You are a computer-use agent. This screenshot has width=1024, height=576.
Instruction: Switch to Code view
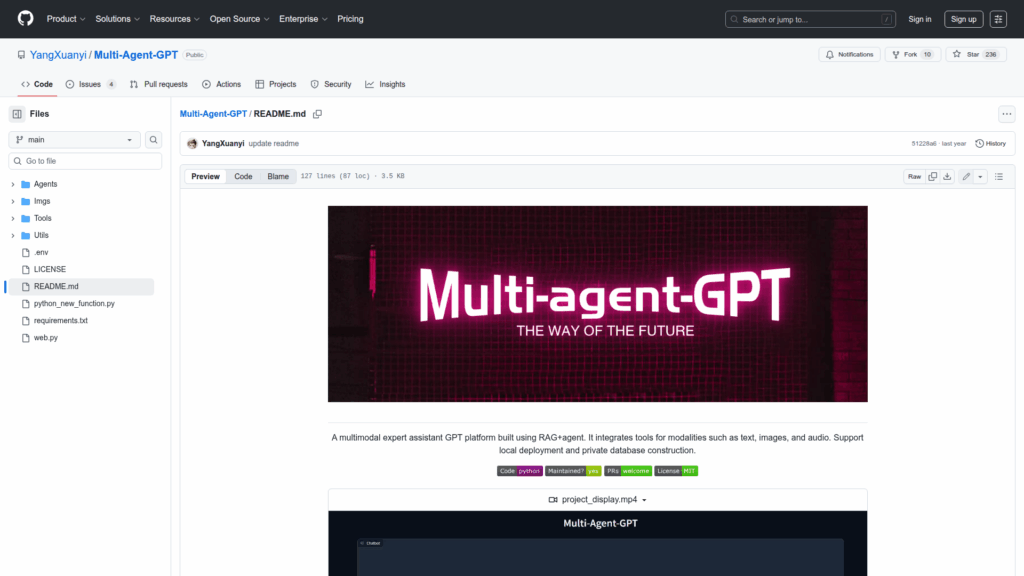[x=243, y=176]
